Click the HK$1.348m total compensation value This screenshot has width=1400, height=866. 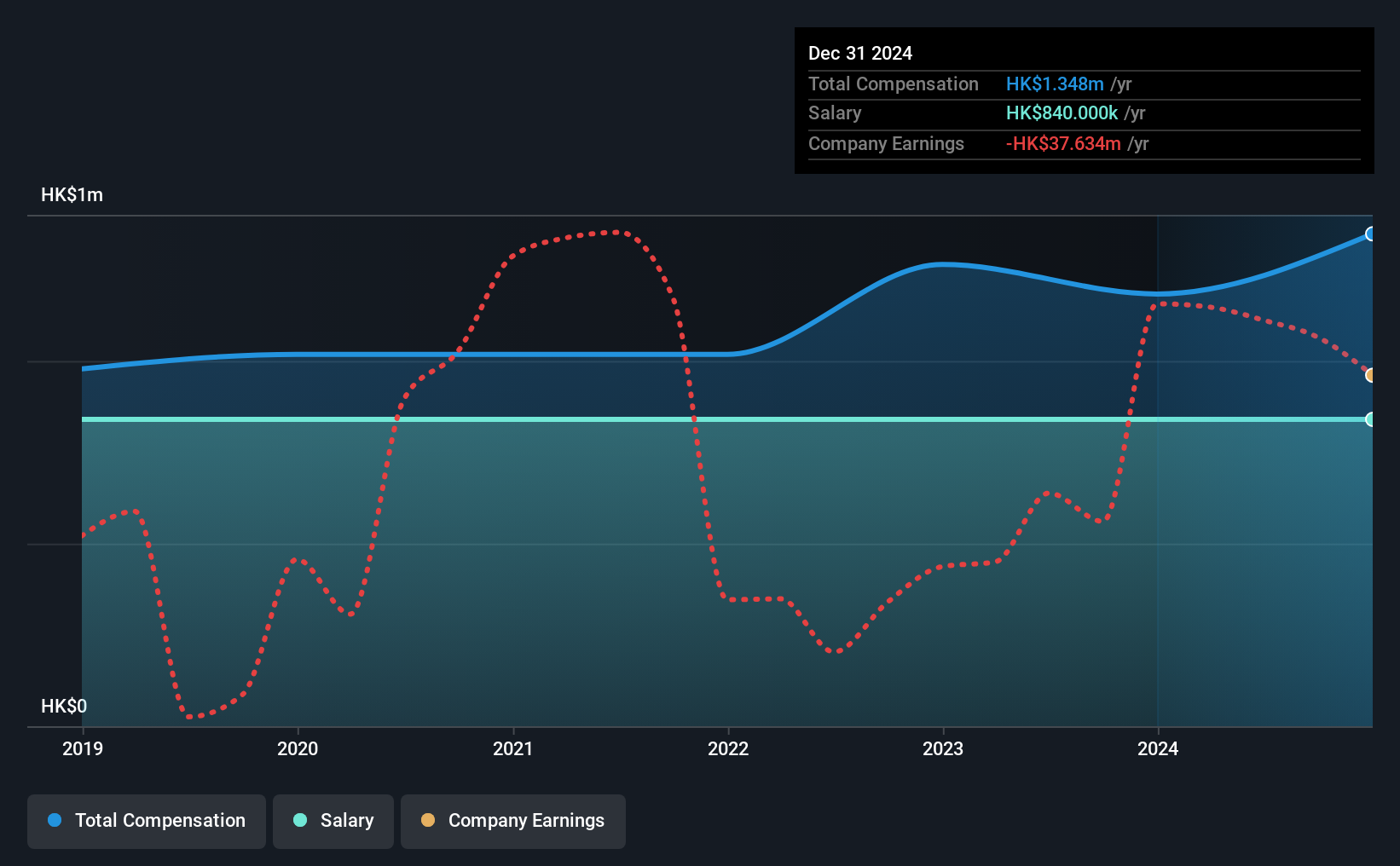[1055, 84]
